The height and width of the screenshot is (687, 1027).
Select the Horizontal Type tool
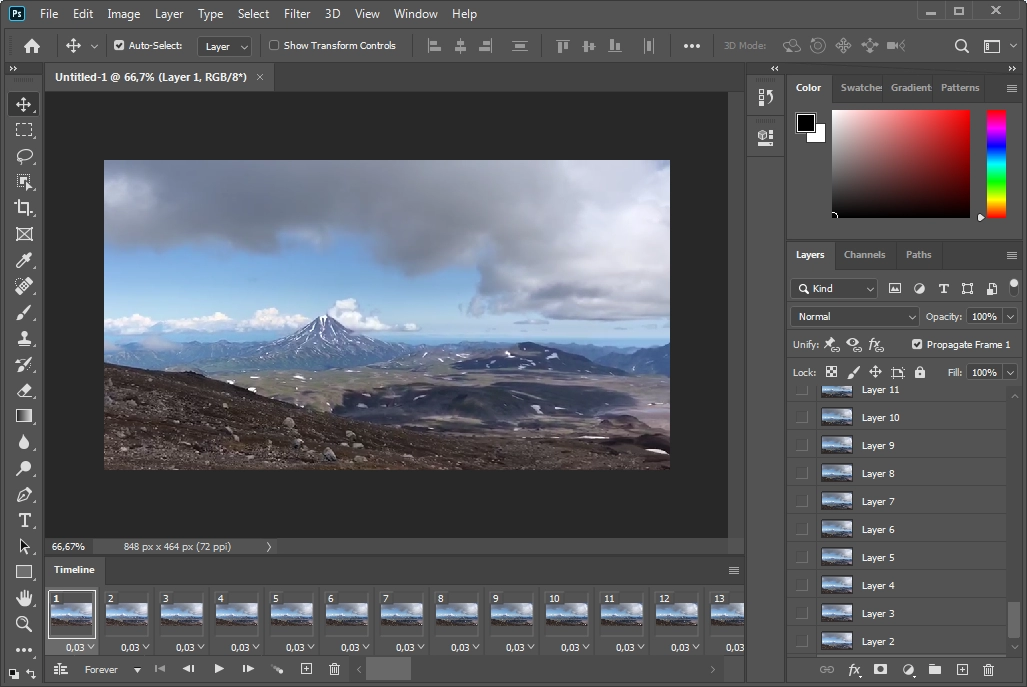(23, 520)
